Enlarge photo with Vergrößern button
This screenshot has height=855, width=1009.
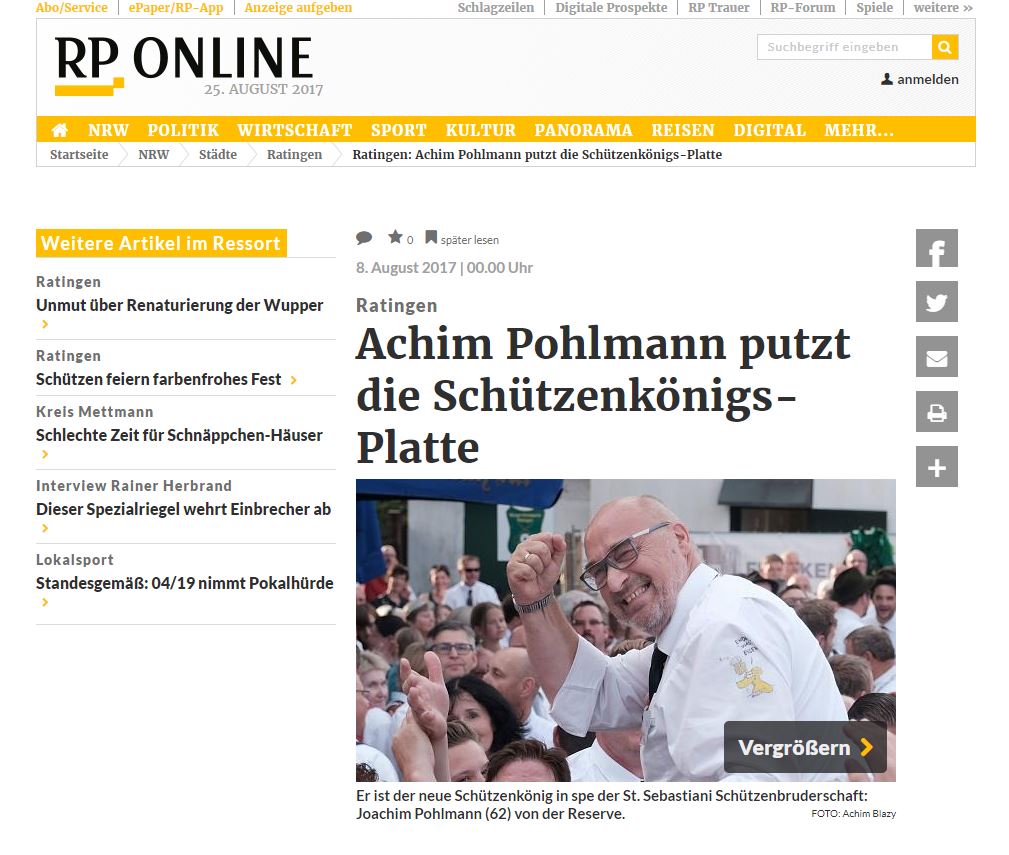click(x=805, y=747)
